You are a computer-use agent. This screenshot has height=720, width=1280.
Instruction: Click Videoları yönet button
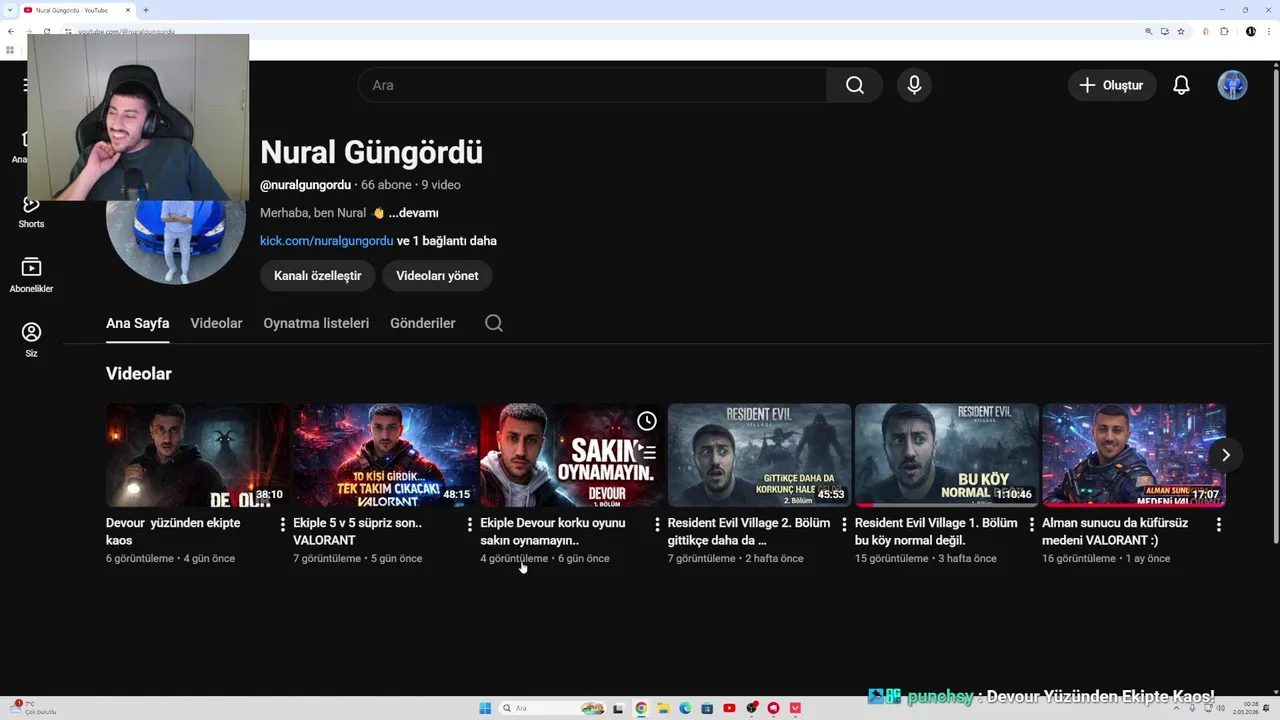click(x=437, y=276)
